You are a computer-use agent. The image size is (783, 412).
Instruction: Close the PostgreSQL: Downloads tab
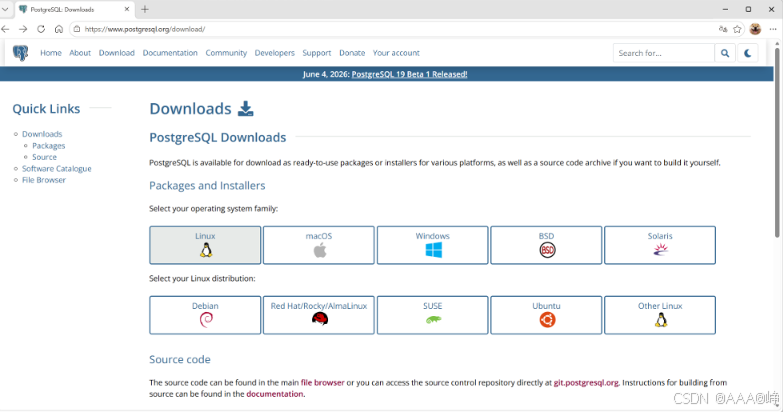[x=127, y=9]
